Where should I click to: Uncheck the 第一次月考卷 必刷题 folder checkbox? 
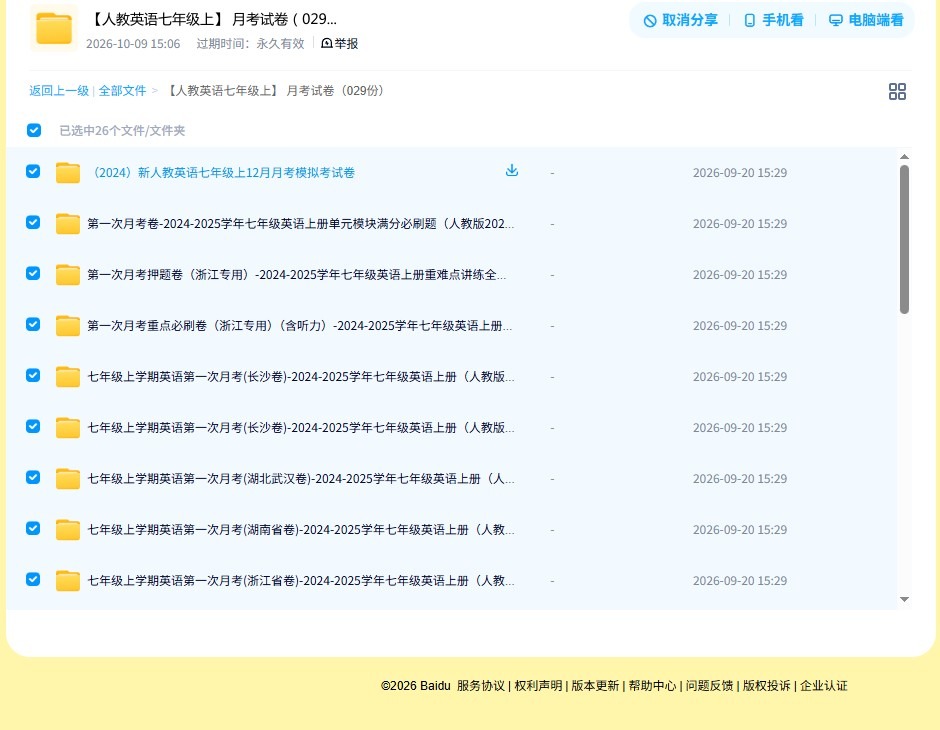[x=33, y=222]
